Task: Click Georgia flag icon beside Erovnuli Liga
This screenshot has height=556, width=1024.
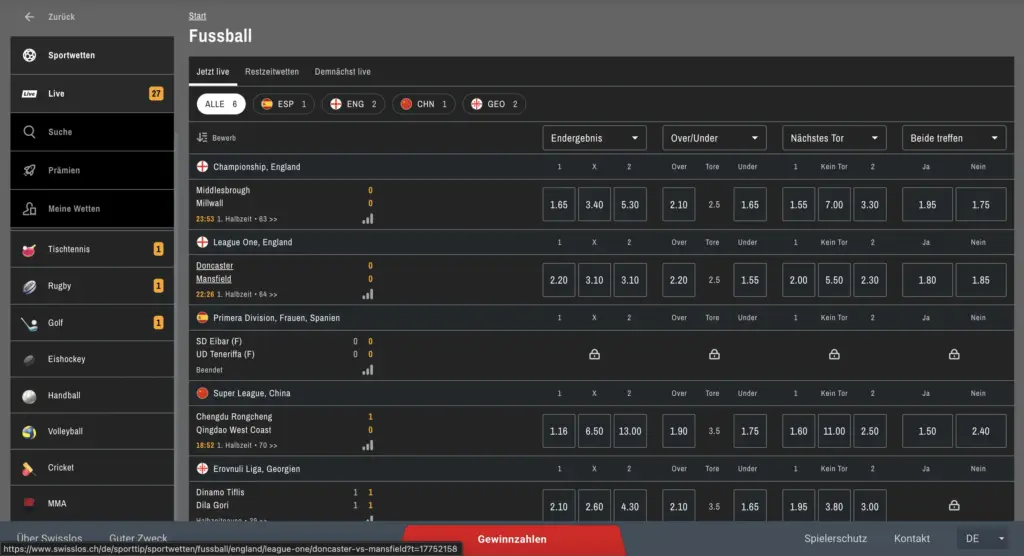Action: coord(202,468)
